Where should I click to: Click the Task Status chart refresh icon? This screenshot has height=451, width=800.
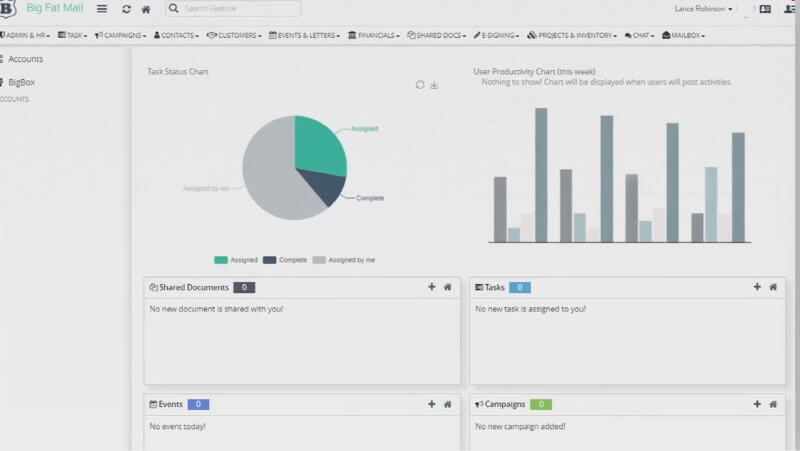coord(420,85)
